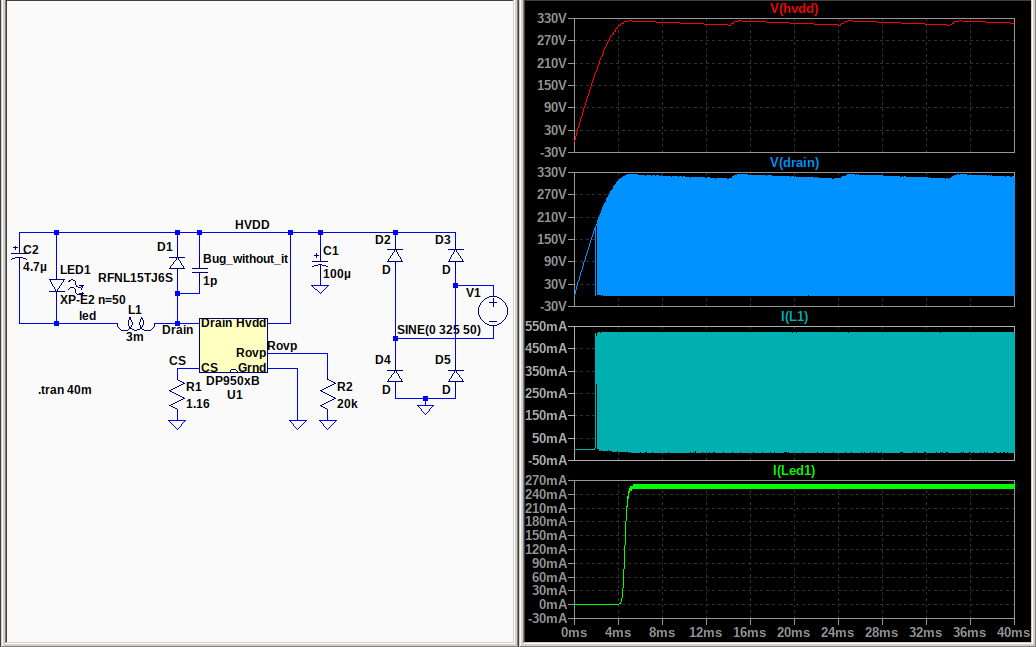Click the .tran 40m simulation directive
The height and width of the screenshot is (647, 1036).
pos(65,390)
